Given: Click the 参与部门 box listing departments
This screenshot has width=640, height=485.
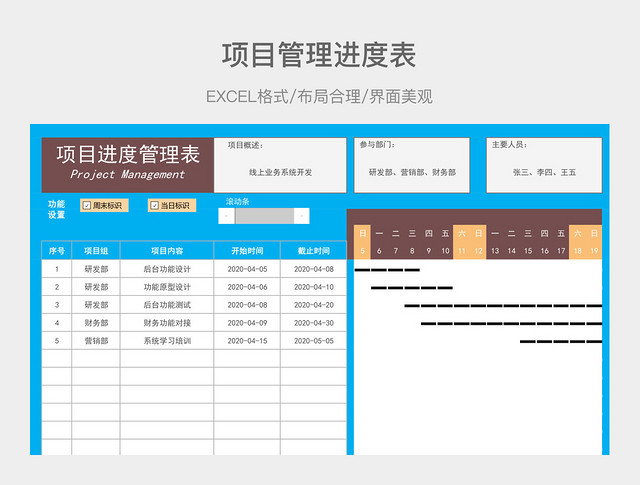Looking at the screenshot, I should click(412, 165).
